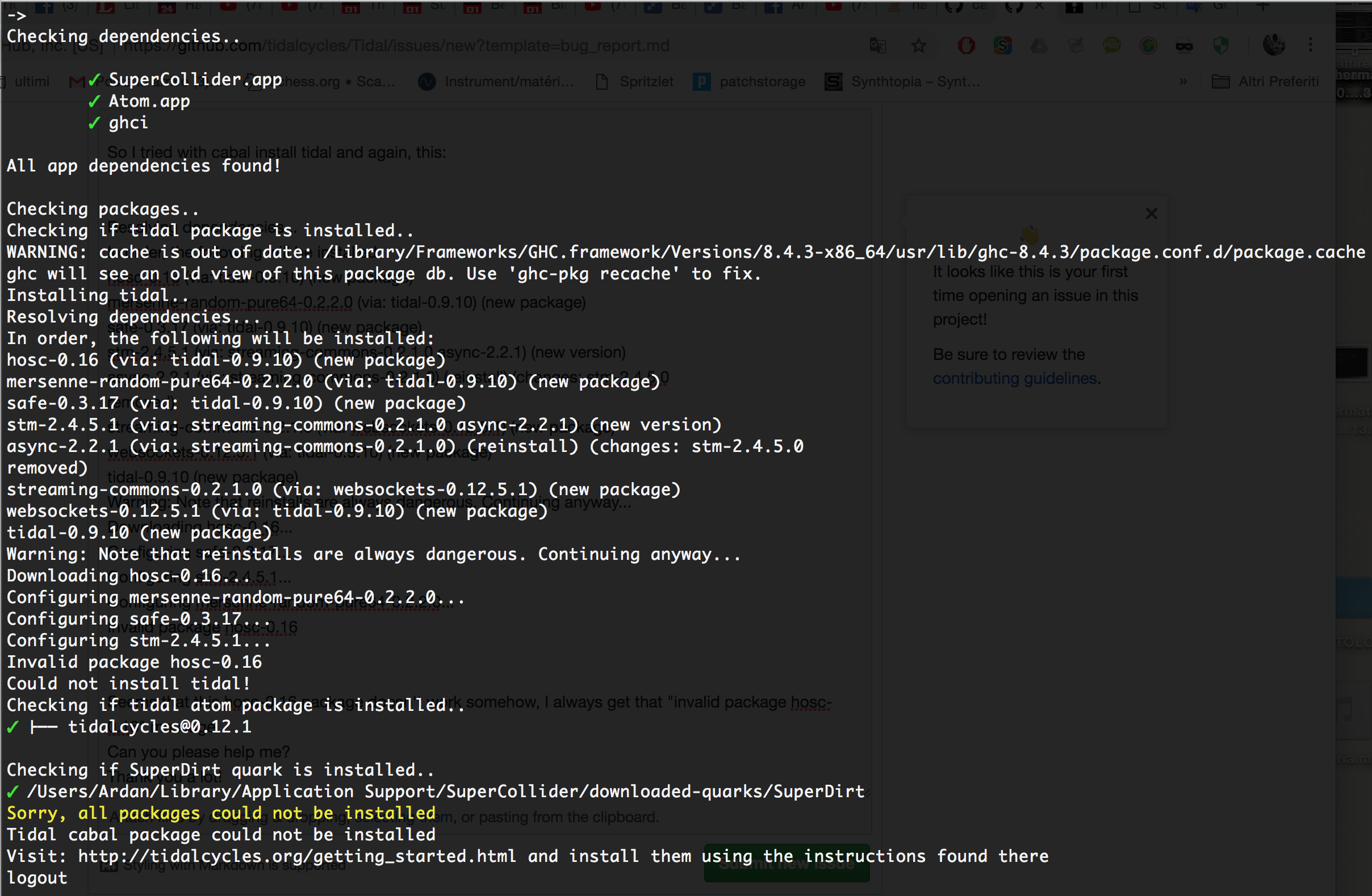1372x896 pixels.
Task: Open the contributing guidelines link
Action: 1015,378
